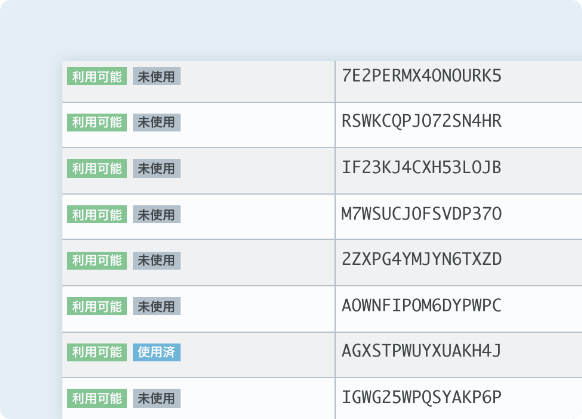Select the code IGWG25WPQSYAKP6P
Screen dimensions: 582x419
click(x=422, y=397)
